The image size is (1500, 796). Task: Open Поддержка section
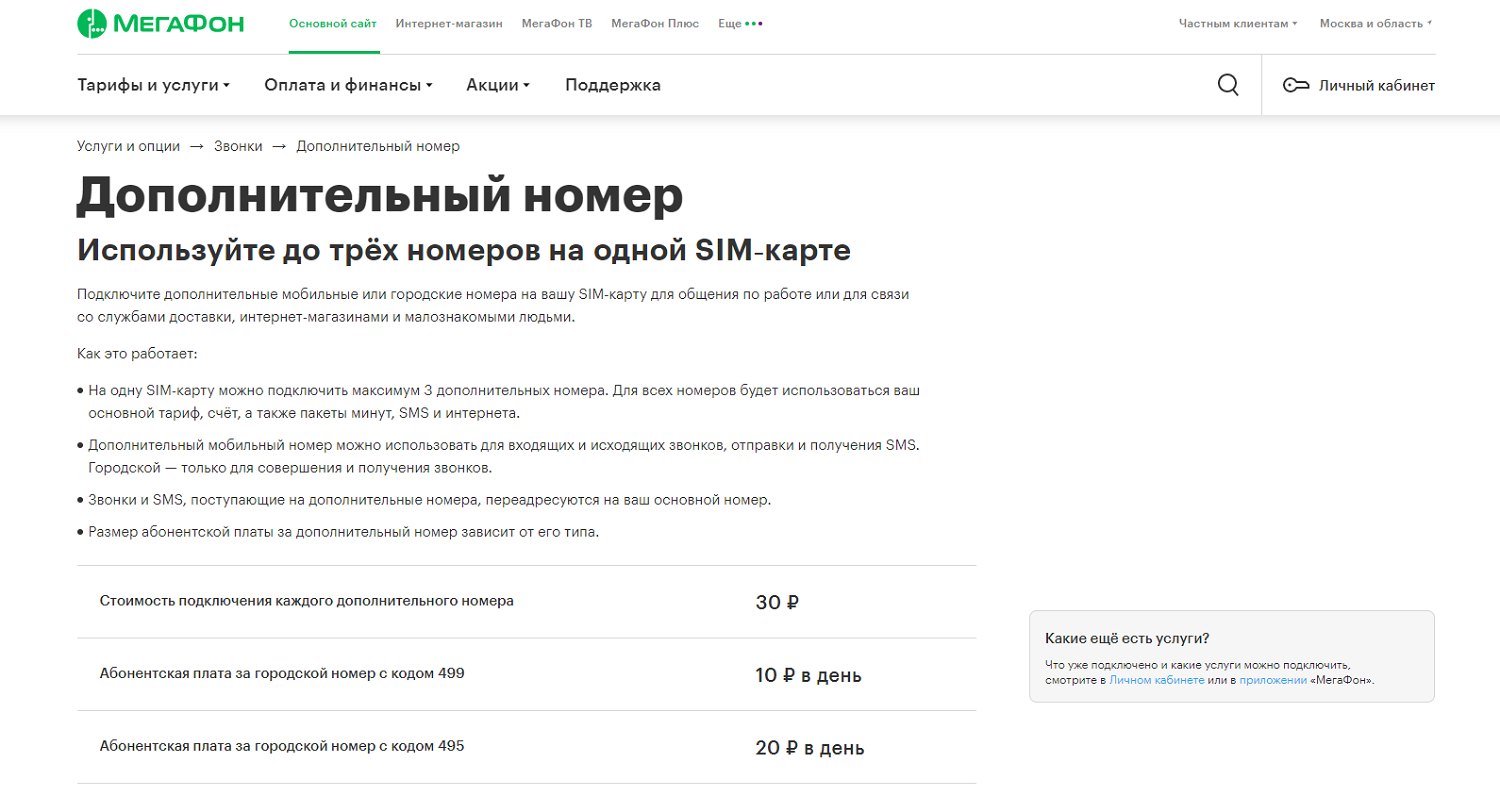[x=613, y=85]
